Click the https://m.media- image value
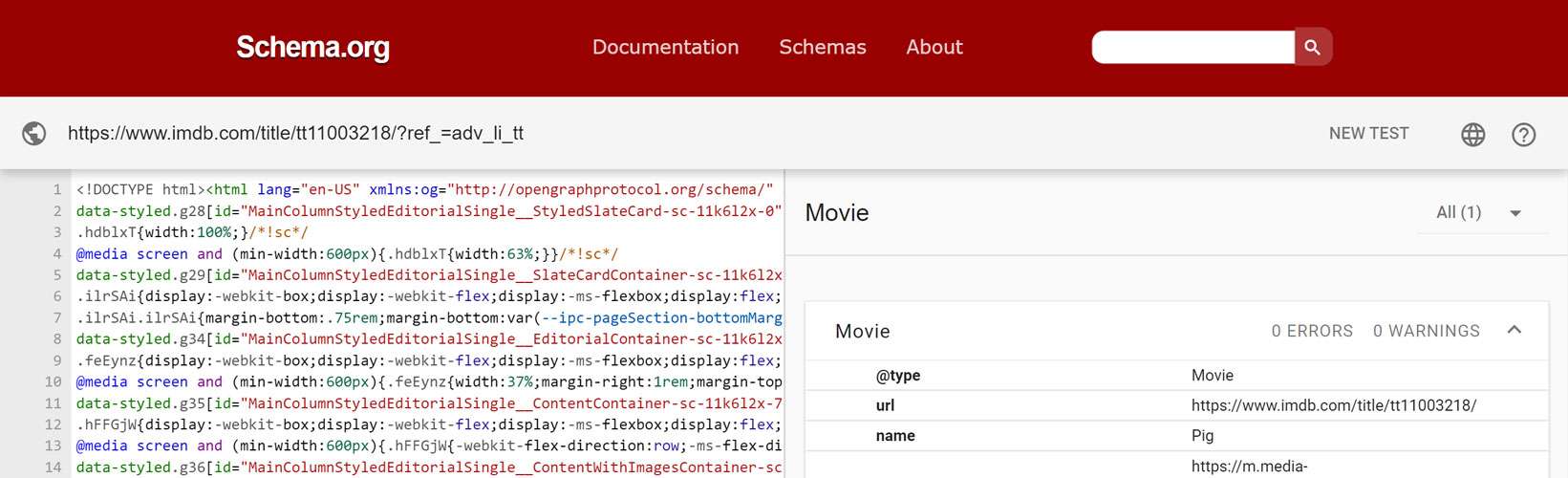The height and width of the screenshot is (478, 1568). pyautogui.click(x=1249, y=467)
